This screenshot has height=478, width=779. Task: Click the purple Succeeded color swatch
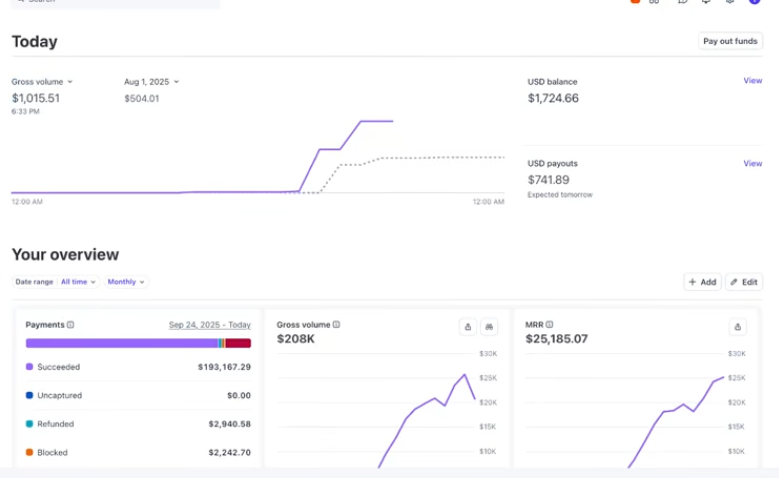pos(29,367)
